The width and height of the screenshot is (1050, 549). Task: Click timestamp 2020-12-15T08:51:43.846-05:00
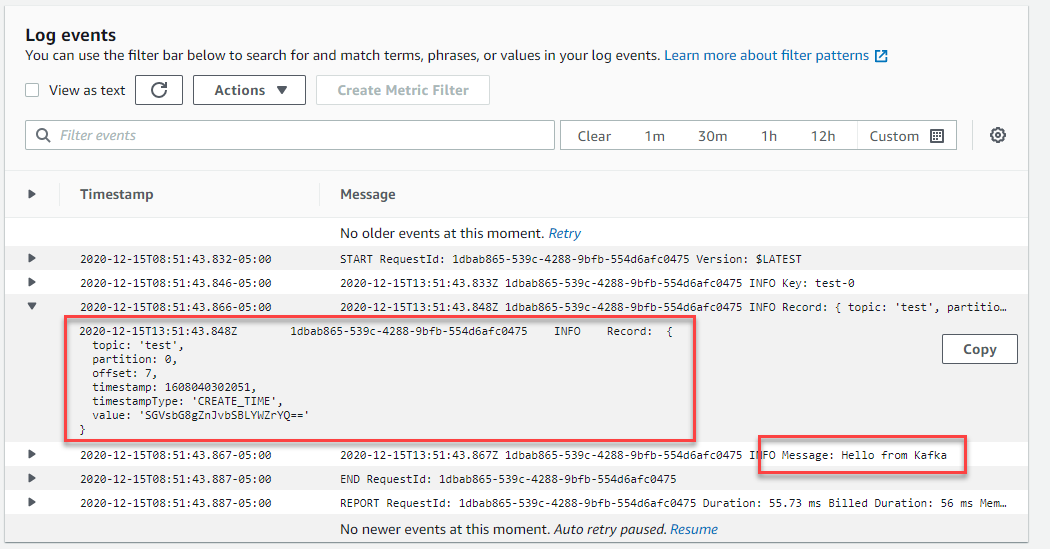coord(175,283)
